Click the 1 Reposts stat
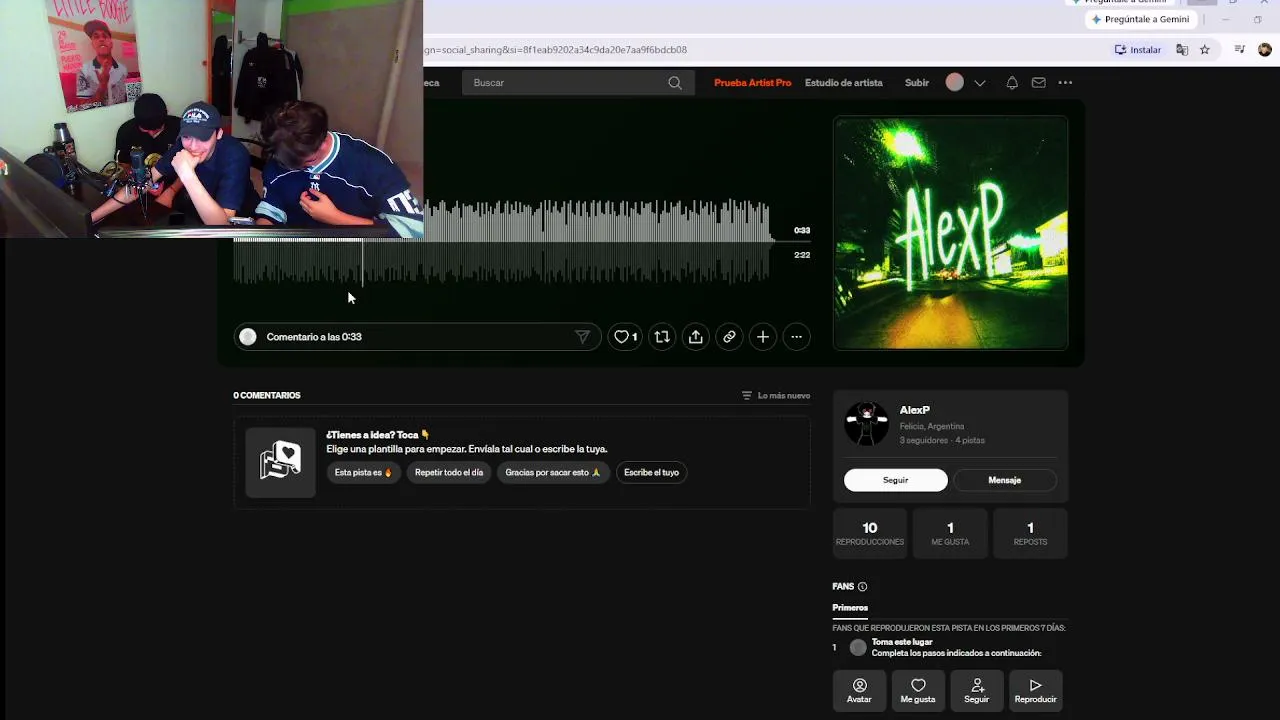 [1030, 533]
